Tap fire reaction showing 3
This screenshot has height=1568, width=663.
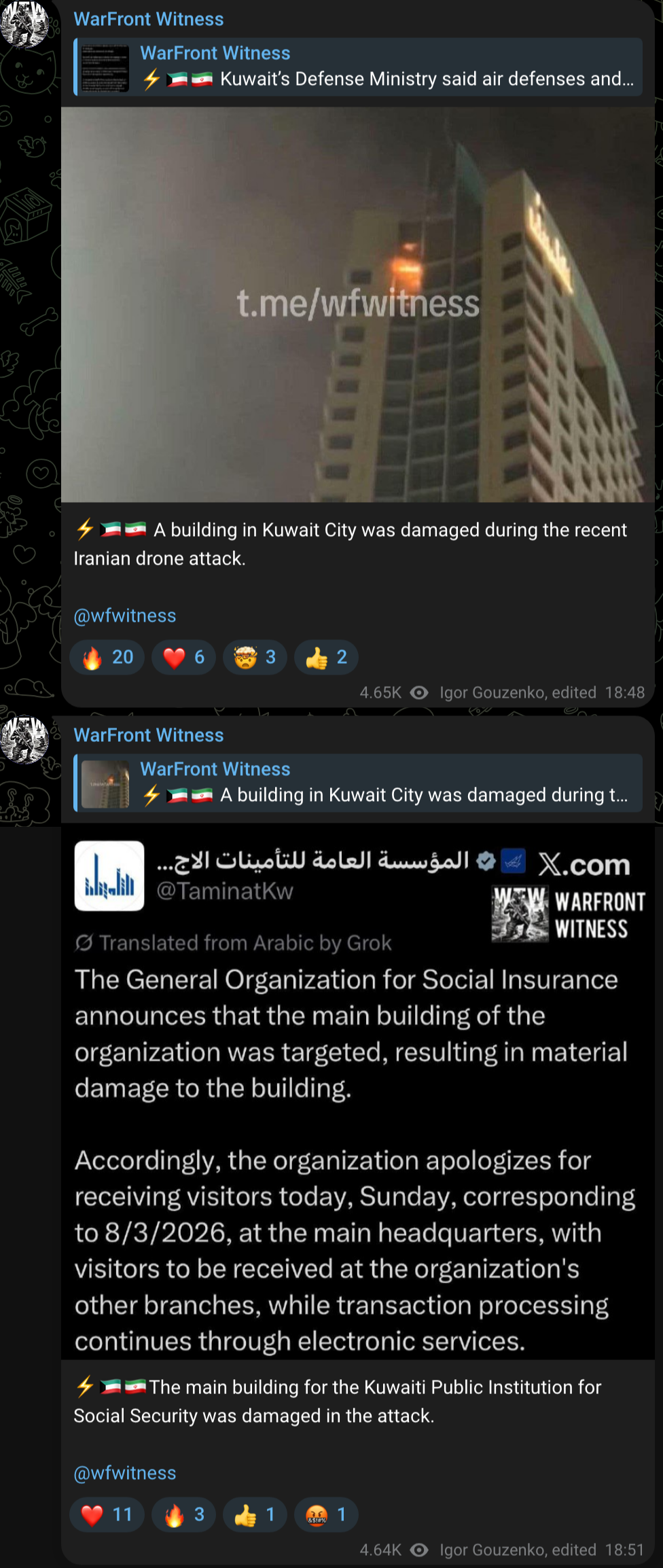pyautogui.click(x=183, y=1515)
